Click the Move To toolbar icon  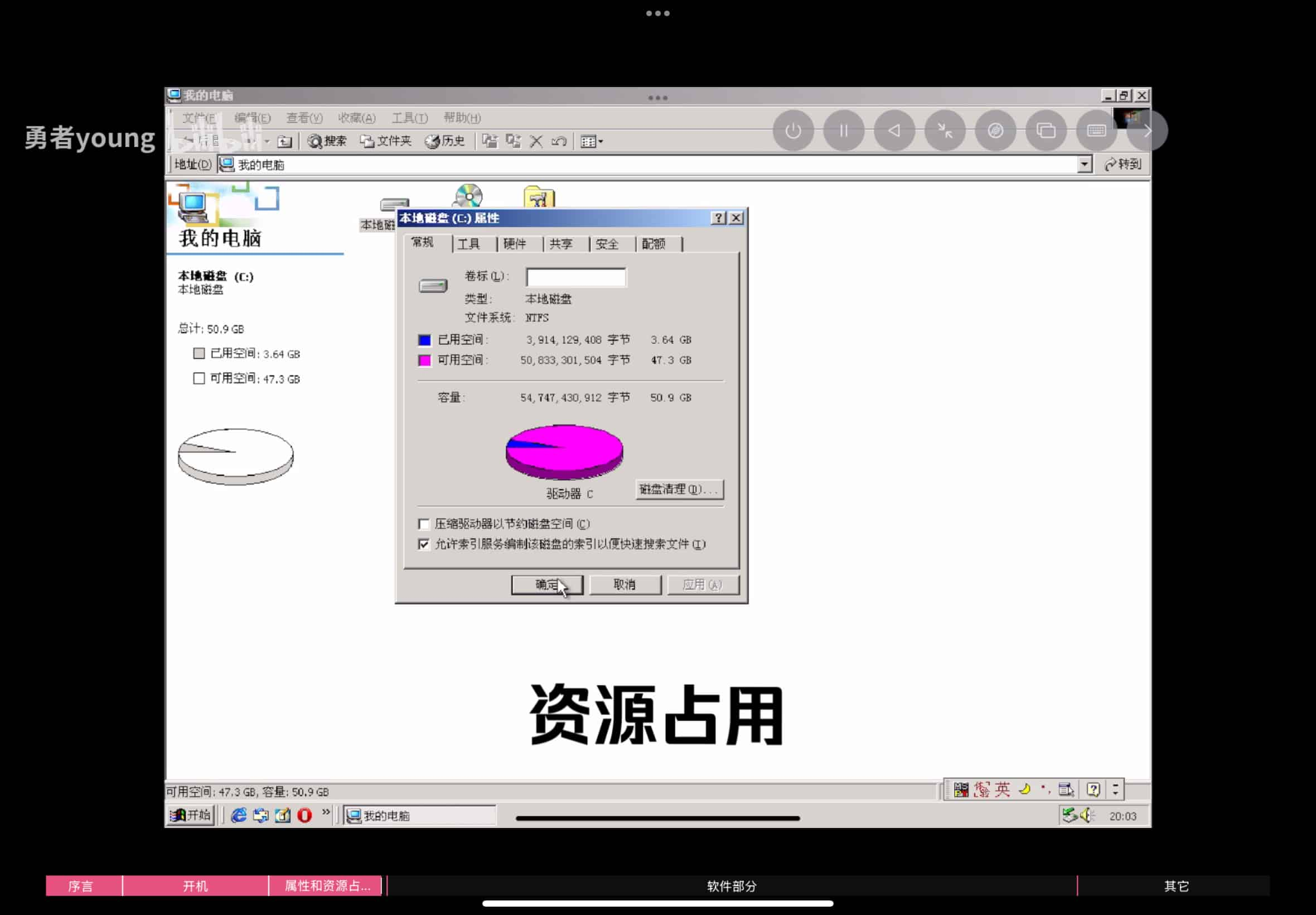pos(490,141)
